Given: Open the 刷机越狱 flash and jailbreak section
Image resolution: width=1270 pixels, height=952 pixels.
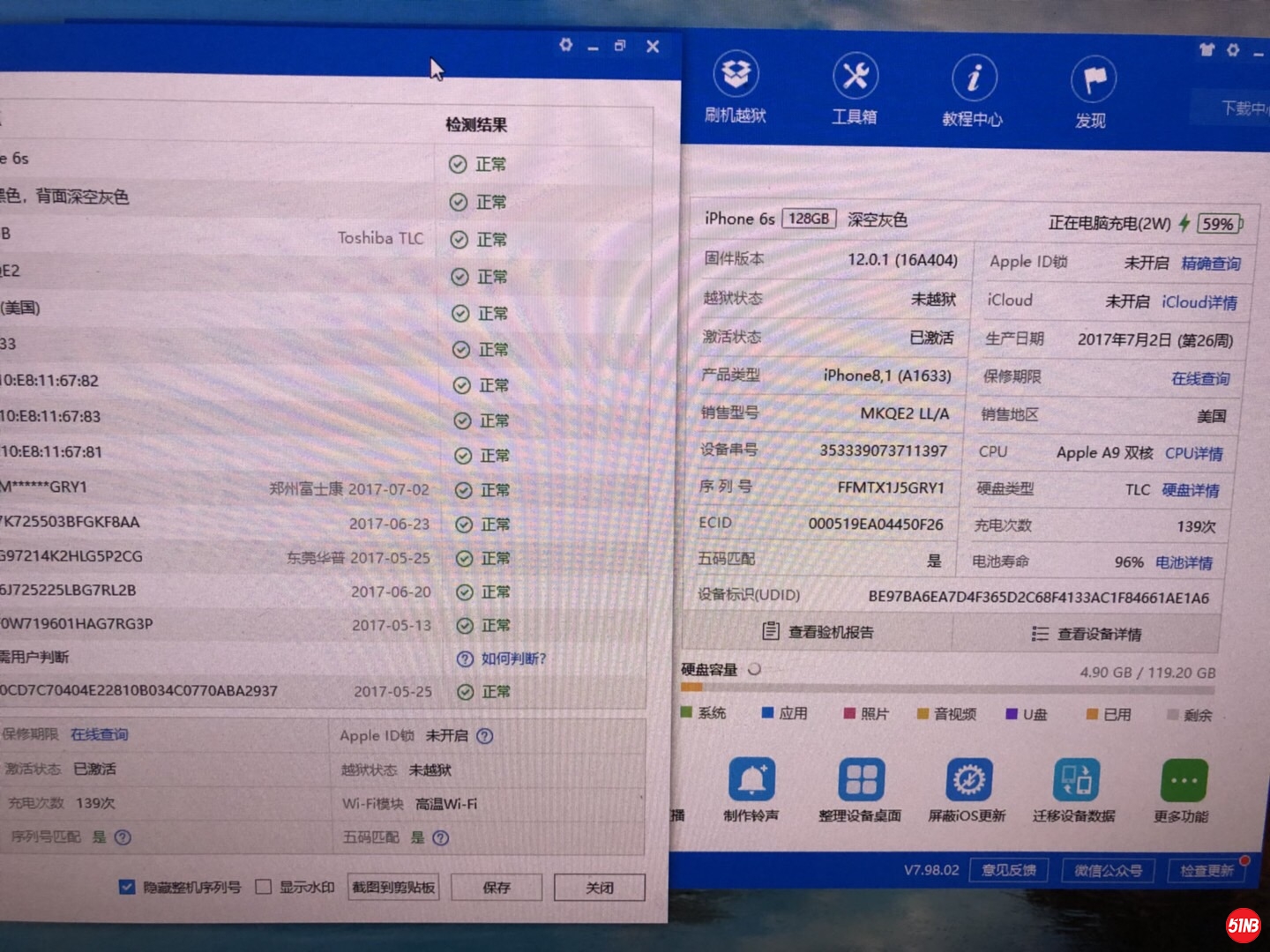Looking at the screenshot, I should [x=735, y=88].
